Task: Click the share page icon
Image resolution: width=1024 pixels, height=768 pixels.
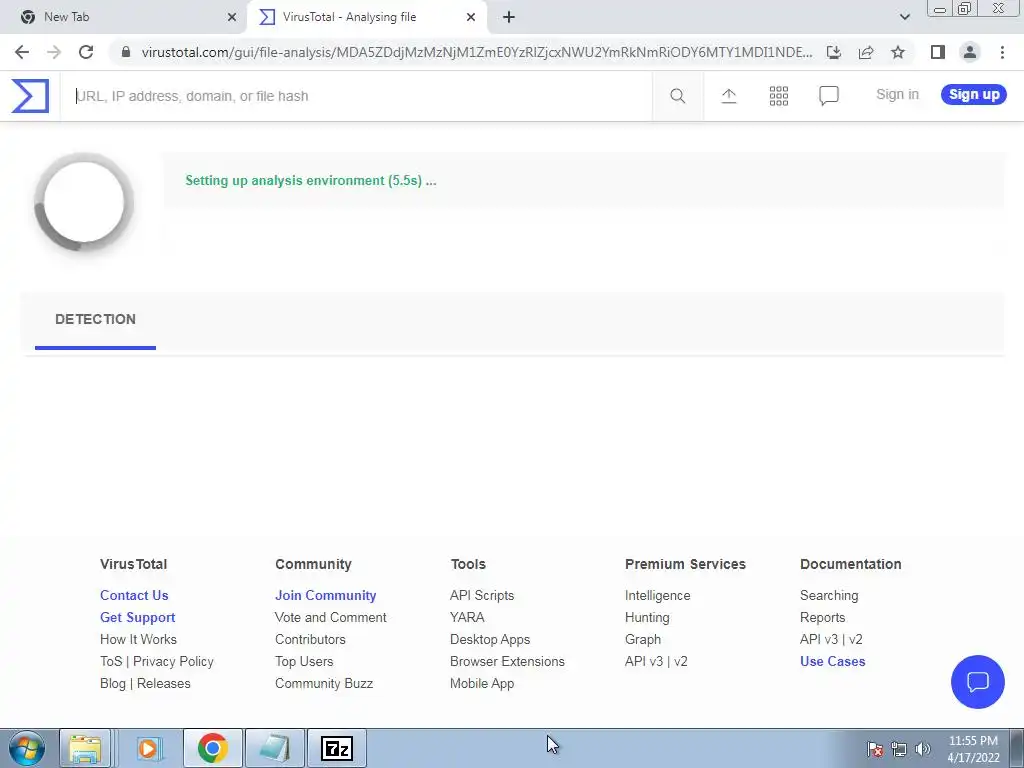Action: [x=866, y=52]
